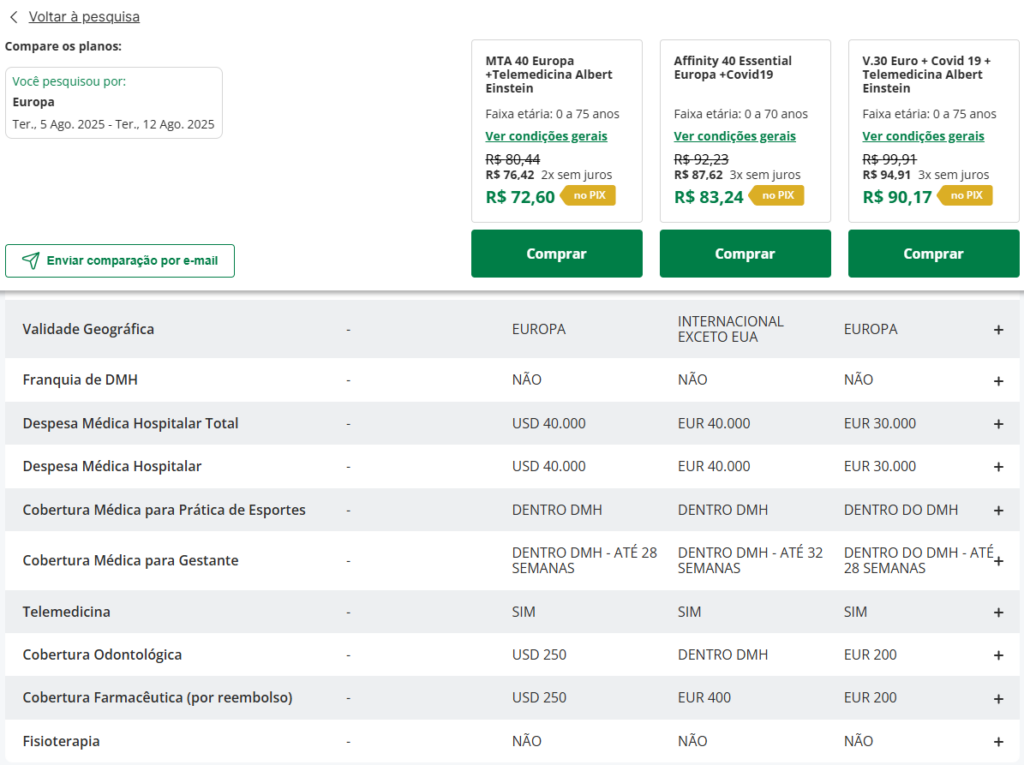Image resolution: width=1024 pixels, height=765 pixels.
Task: Expand the Fisioterapia row
Action: tap(998, 741)
